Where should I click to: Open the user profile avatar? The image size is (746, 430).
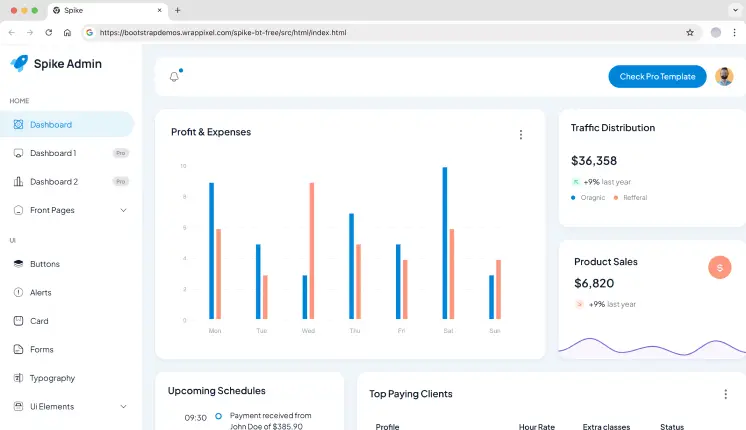(x=724, y=77)
